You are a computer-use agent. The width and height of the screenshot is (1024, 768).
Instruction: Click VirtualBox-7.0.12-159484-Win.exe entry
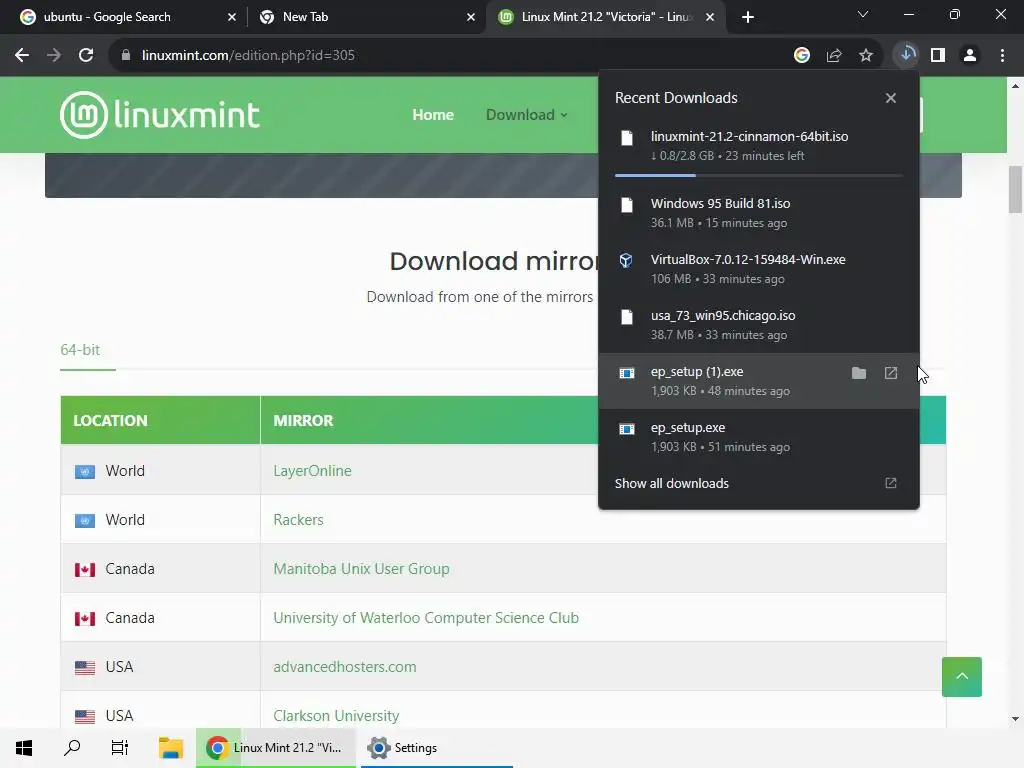pos(759,269)
